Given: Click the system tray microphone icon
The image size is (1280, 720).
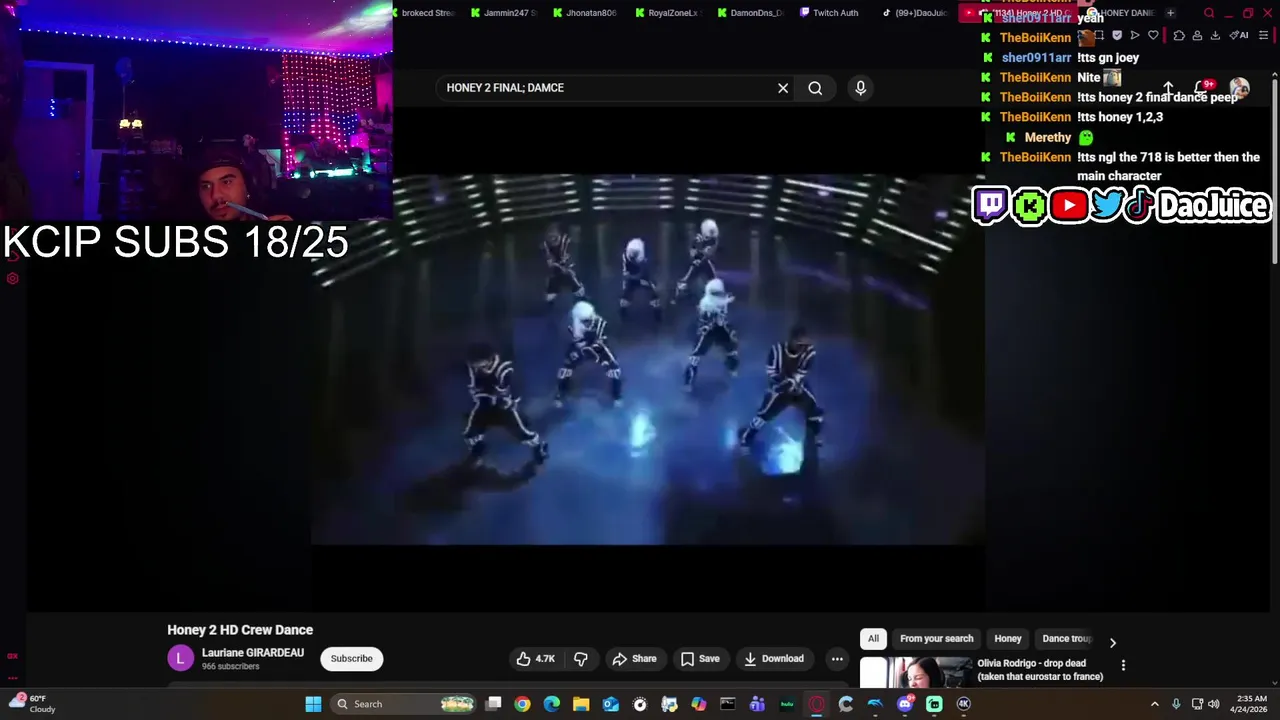Looking at the screenshot, I should click(1176, 704).
